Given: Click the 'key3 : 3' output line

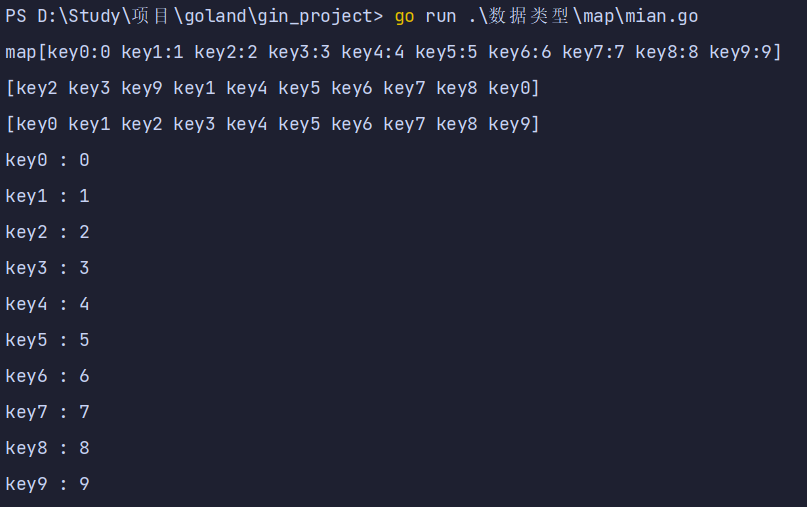Looking at the screenshot, I should 47,268.
